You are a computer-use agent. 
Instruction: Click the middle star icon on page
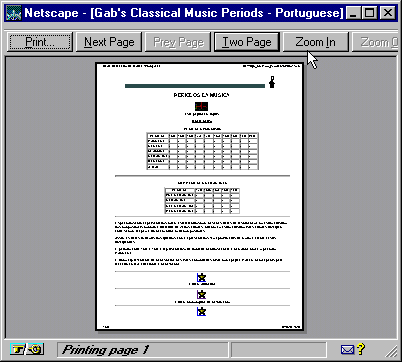pos(201,294)
